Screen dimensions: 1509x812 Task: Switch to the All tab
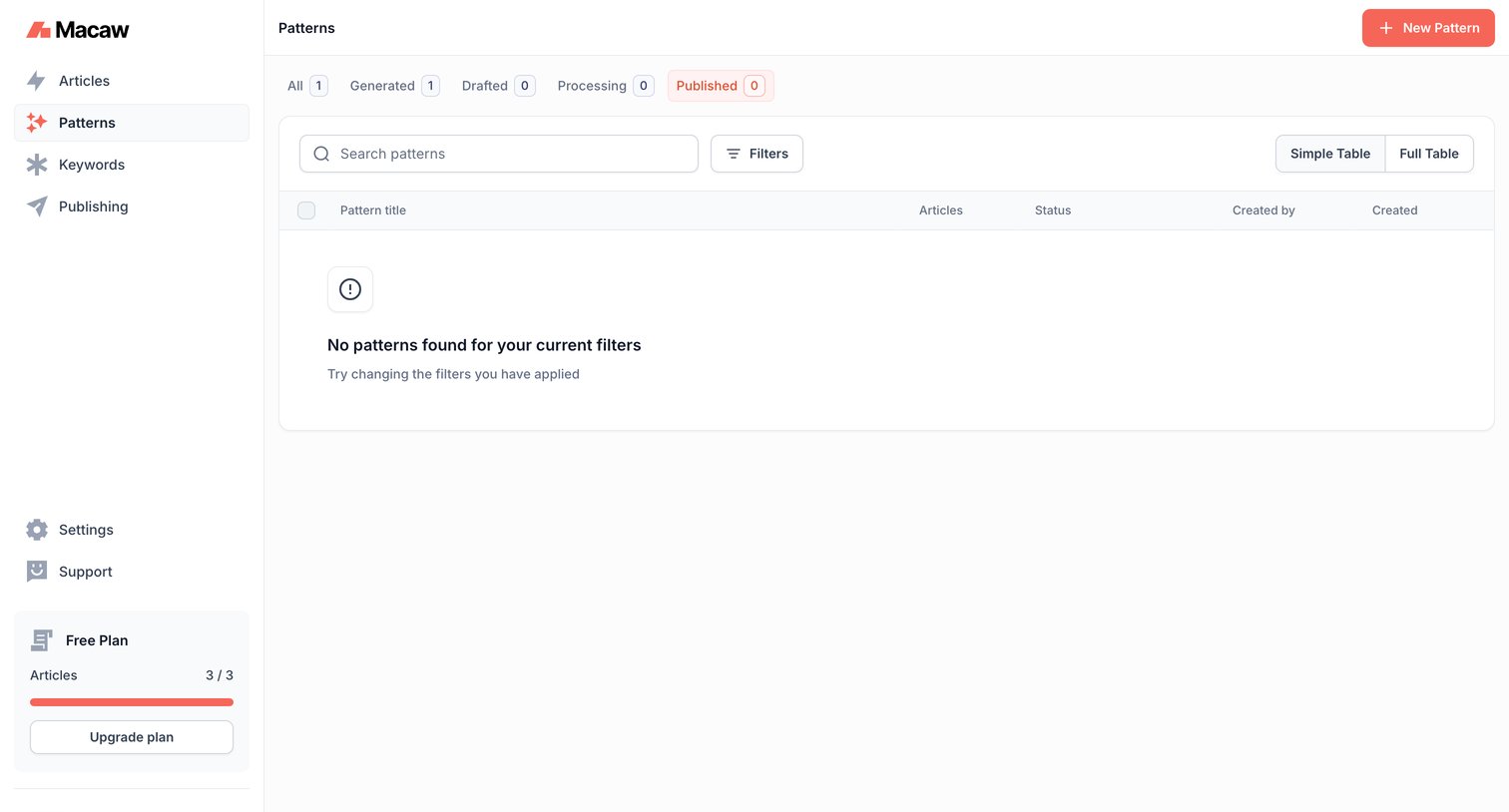tap(307, 86)
